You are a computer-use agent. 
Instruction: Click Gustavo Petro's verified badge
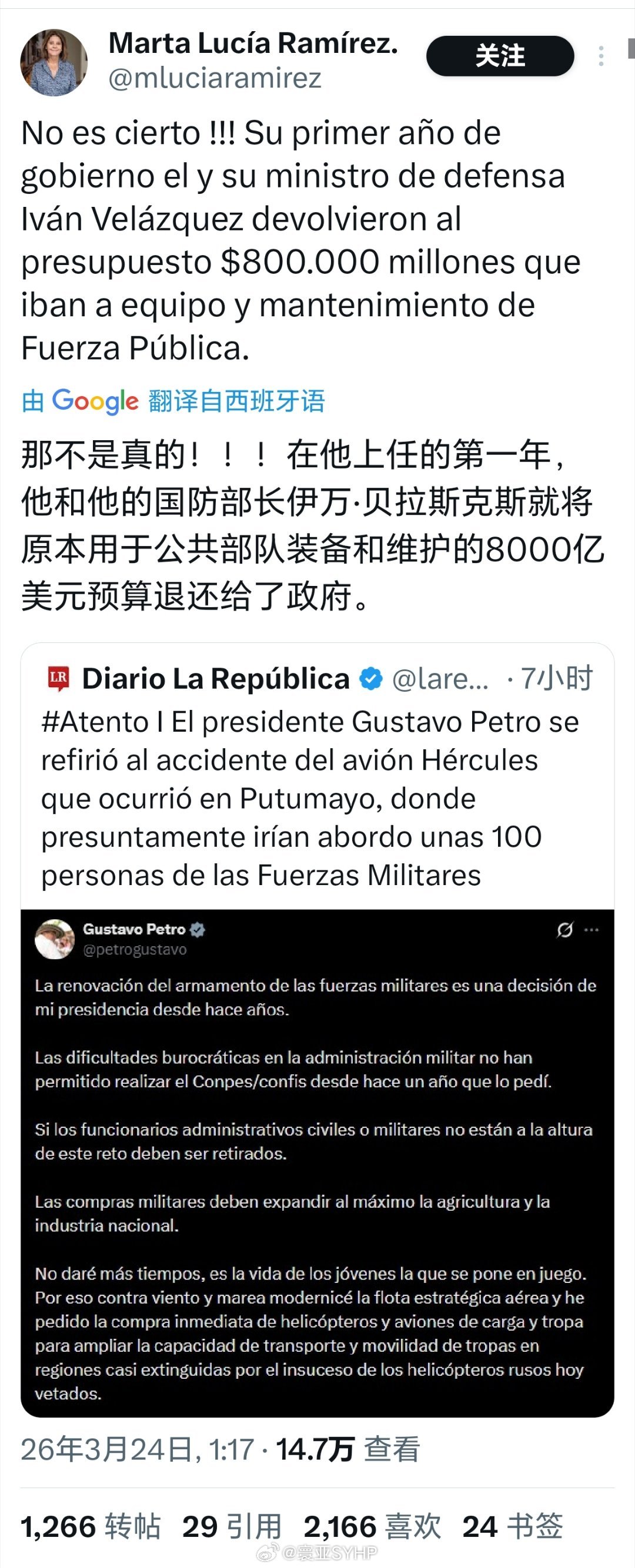(x=198, y=930)
